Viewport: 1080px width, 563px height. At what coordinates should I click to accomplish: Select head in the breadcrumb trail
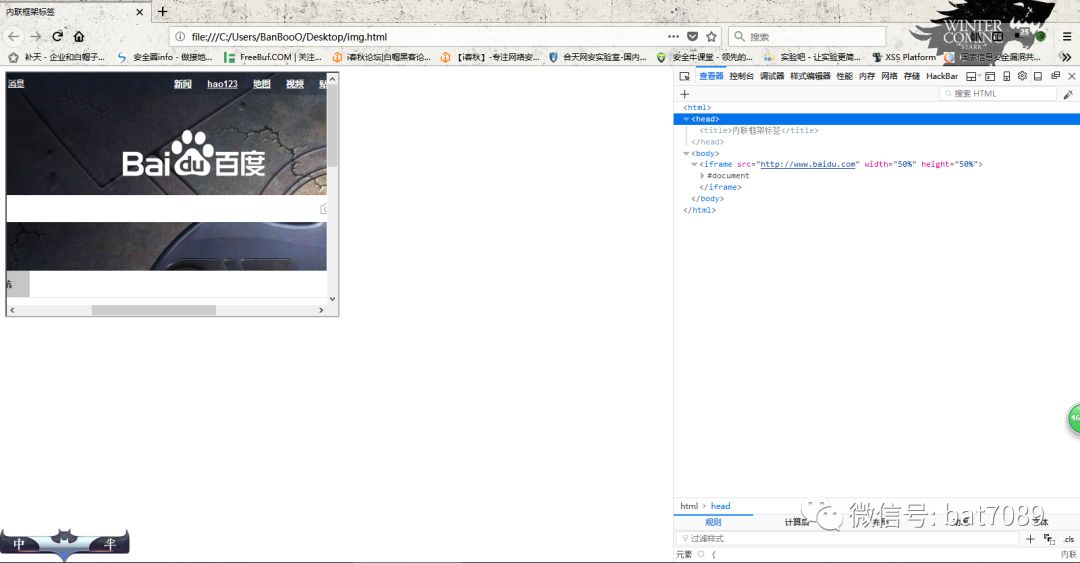pyautogui.click(x=720, y=506)
